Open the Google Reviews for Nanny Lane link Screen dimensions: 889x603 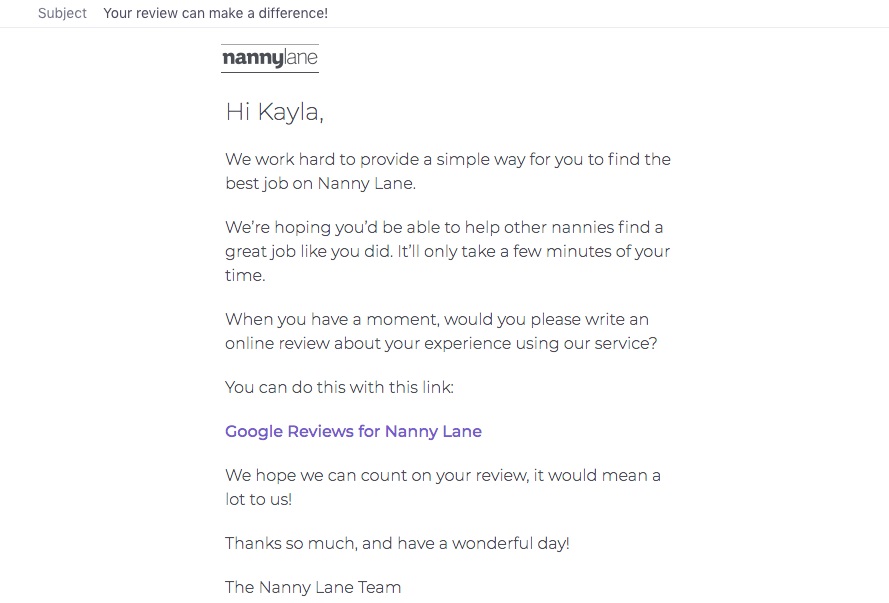tap(353, 431)
